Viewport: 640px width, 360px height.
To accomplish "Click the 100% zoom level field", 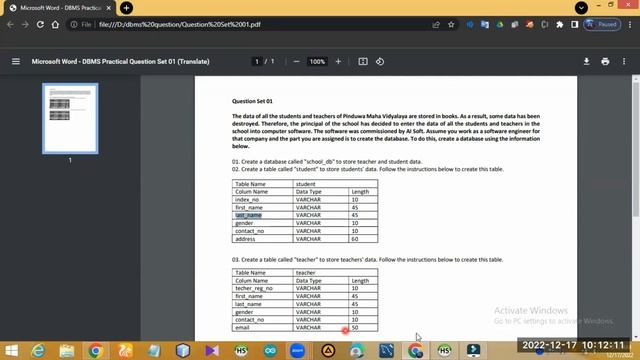I will pyautogui.click(x=317, y=62).
